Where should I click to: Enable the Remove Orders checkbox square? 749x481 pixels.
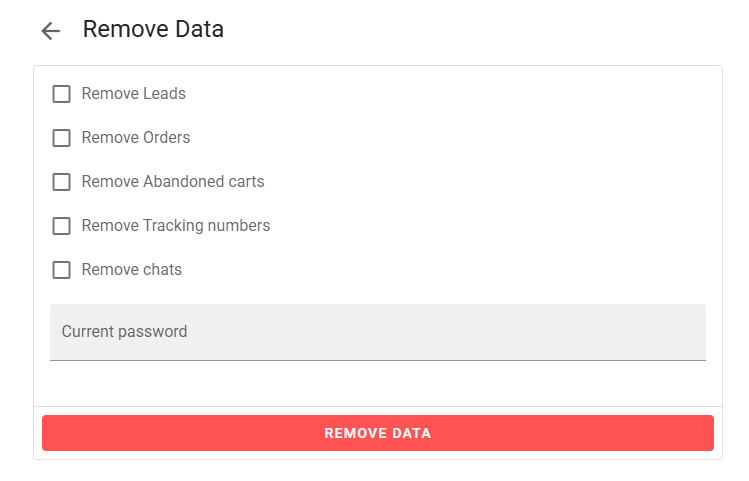click(62, 138)
